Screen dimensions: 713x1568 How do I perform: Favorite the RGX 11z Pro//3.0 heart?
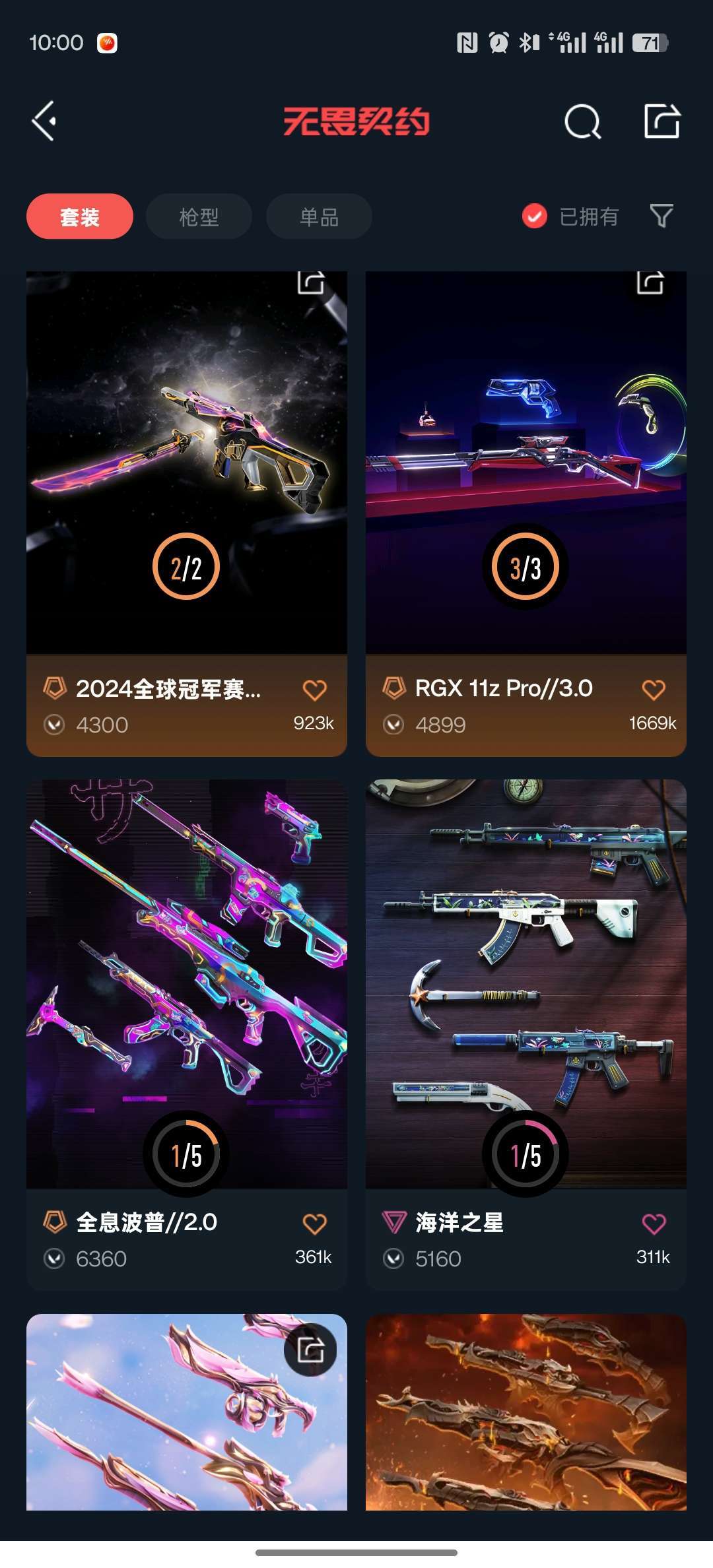coord(654,690)
